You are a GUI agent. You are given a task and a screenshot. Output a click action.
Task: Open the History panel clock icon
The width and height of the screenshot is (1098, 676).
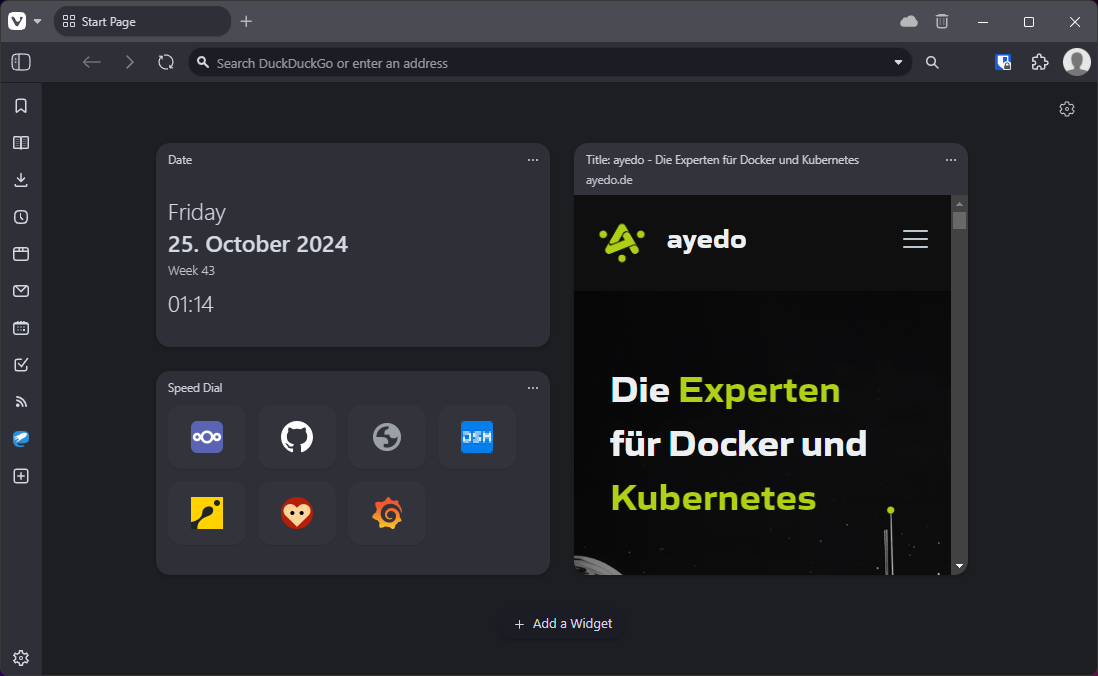pos(21,217)
